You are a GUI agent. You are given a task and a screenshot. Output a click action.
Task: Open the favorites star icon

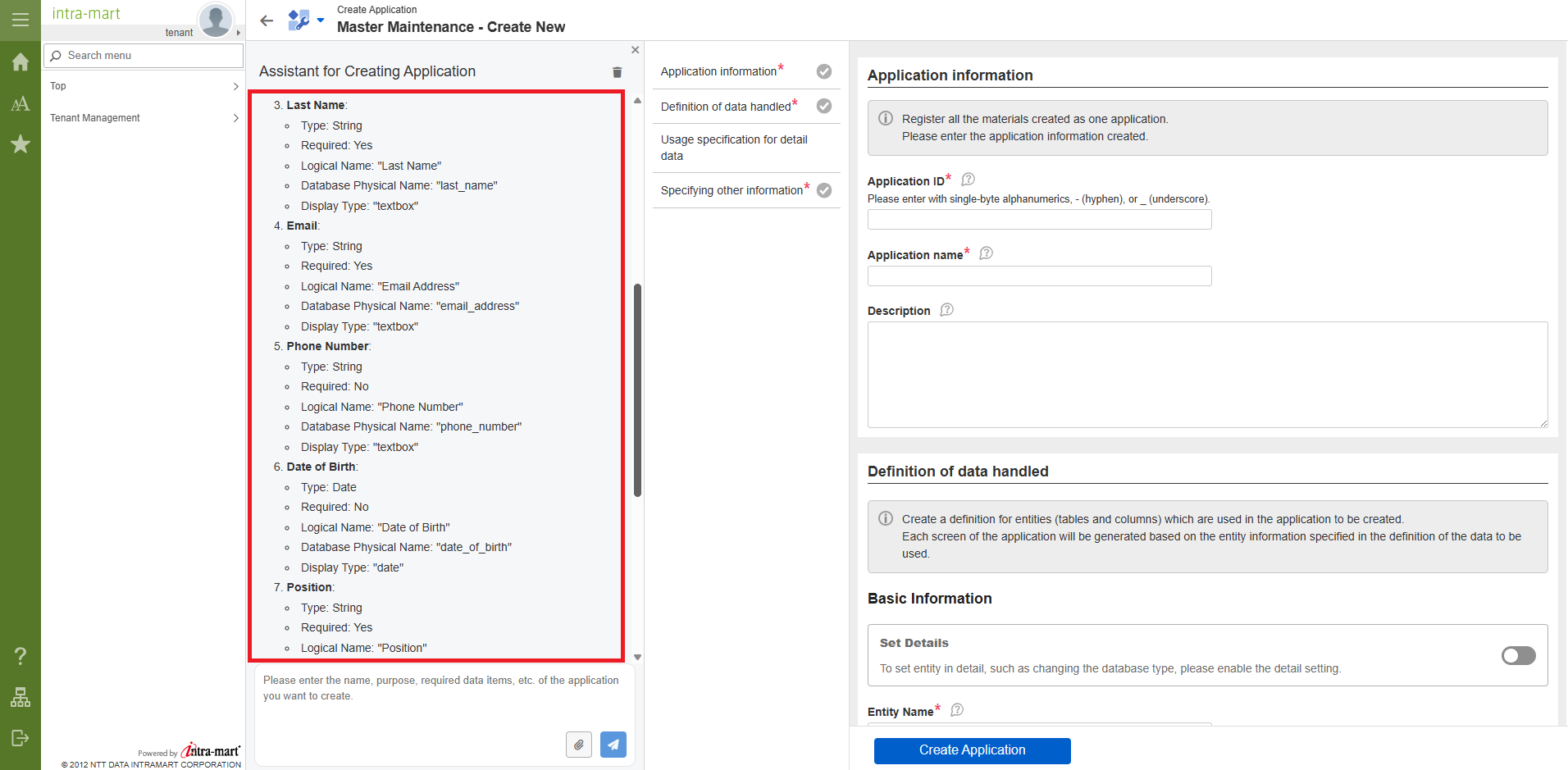tap(21, 144)
